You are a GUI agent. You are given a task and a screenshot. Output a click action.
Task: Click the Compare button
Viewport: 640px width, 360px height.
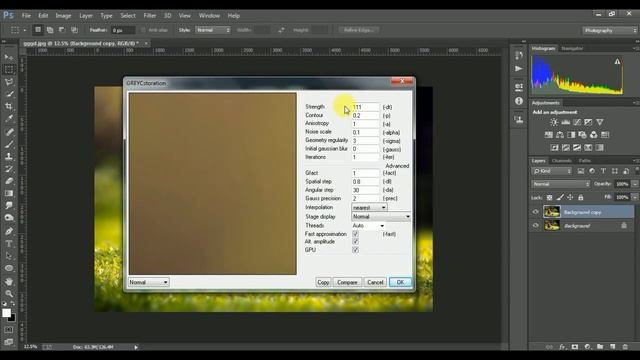click(347, 282)
